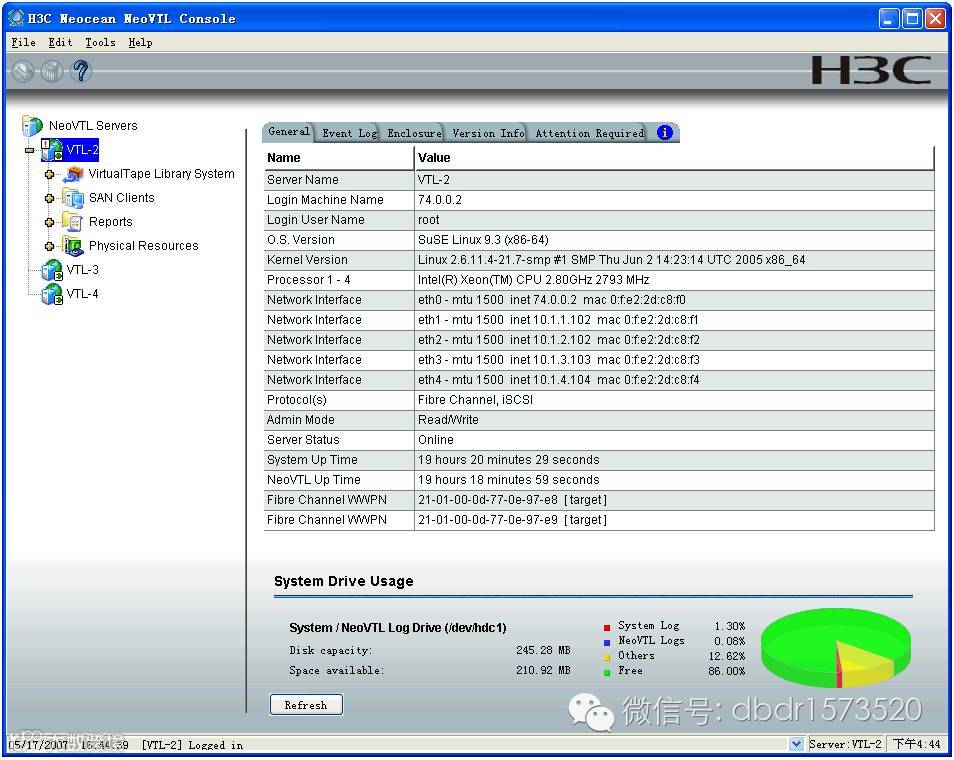The image size is (954, 760).
Task: Switch to the Enclosure tab
Action: pos(414,133)
